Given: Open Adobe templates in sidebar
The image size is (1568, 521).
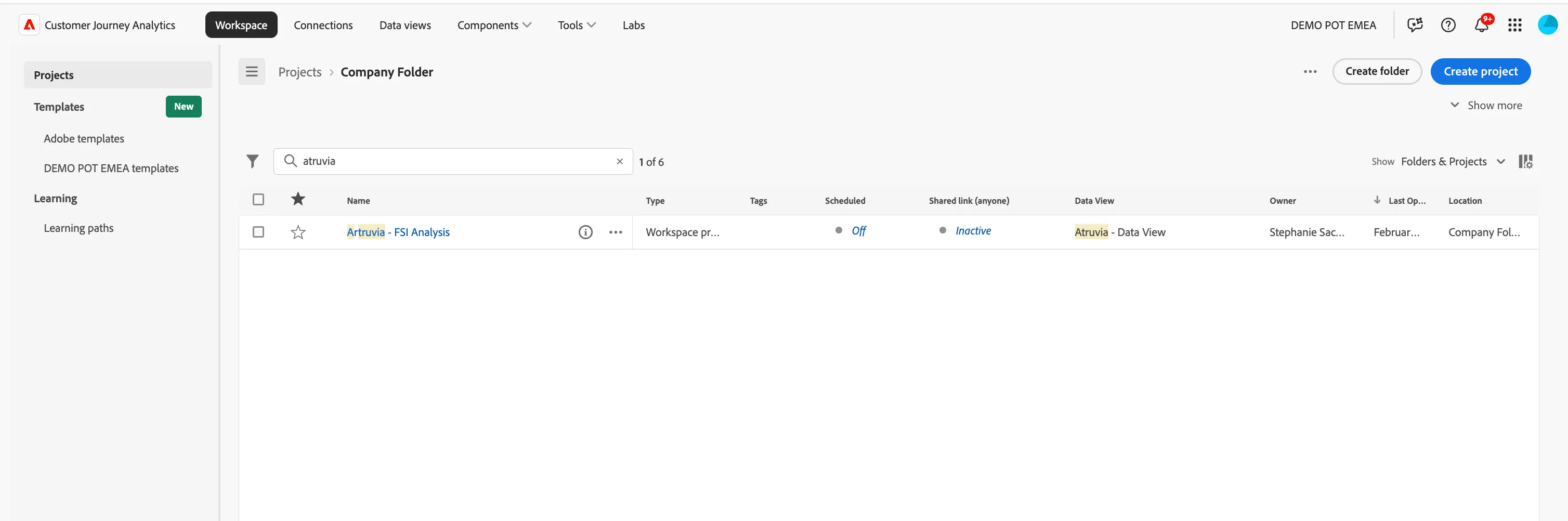Looking at the screenshot, I should 84,138.
